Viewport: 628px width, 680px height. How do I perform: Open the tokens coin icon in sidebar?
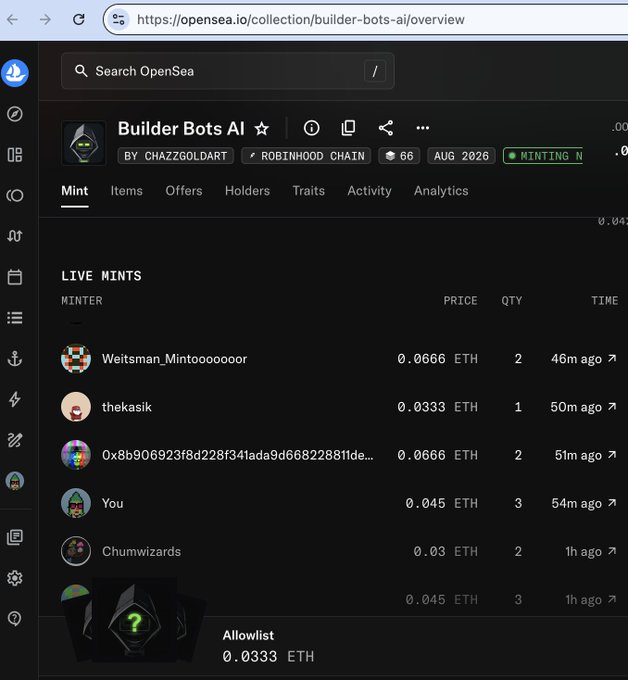click(x=15, y=196)
